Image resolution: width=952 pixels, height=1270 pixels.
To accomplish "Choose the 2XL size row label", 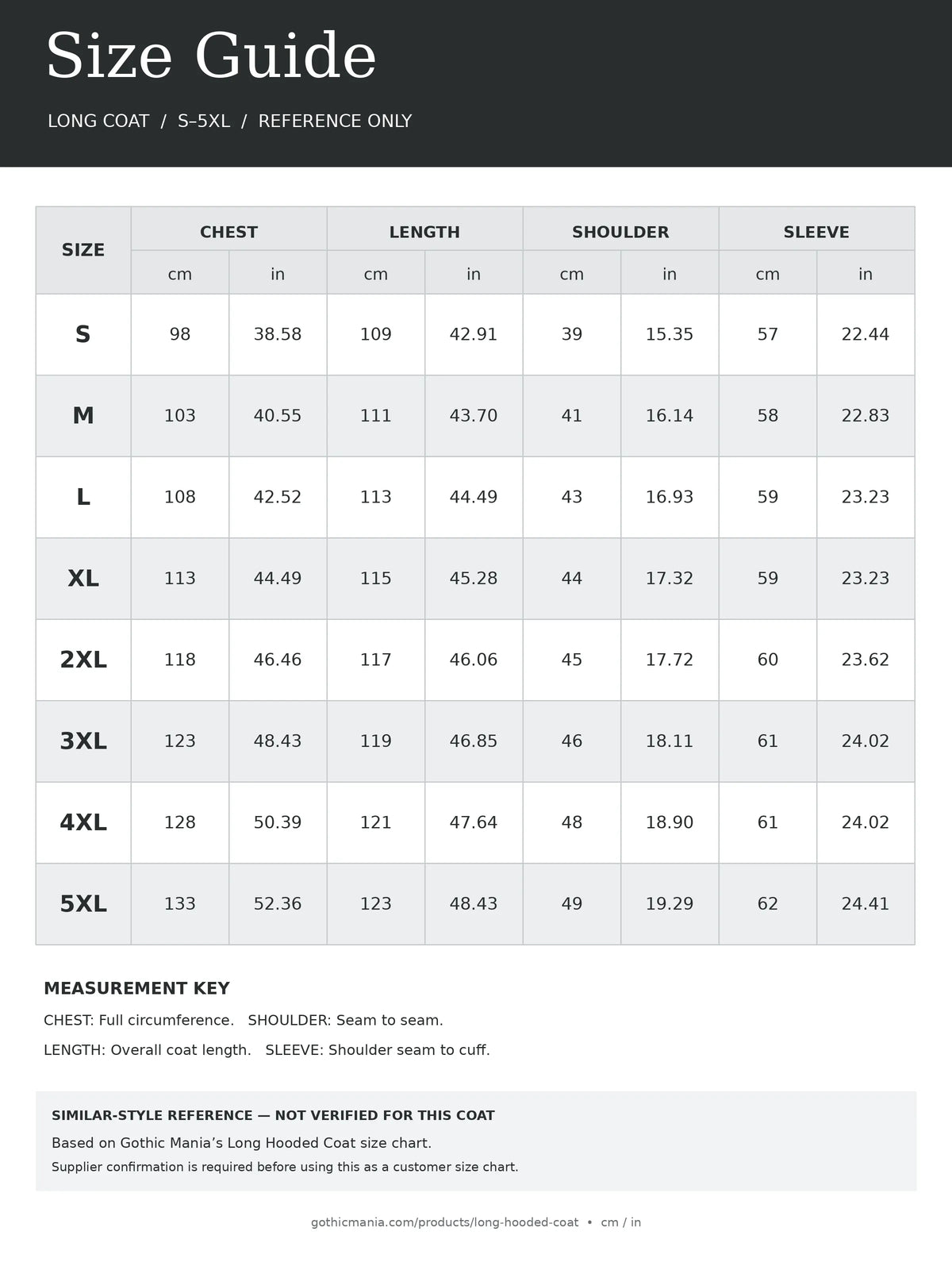I will (83, 660).
